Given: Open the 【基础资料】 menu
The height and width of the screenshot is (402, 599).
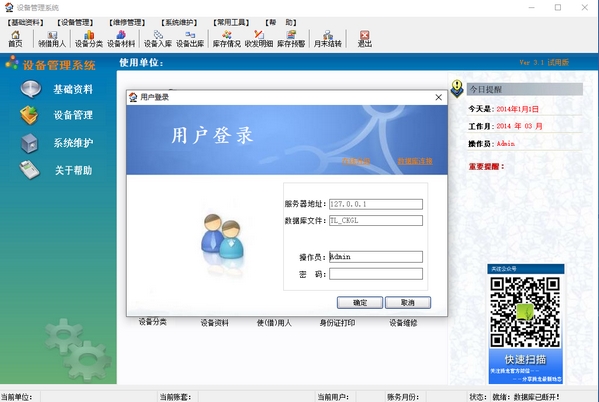Looking at the screenshot, I should 26,23.
